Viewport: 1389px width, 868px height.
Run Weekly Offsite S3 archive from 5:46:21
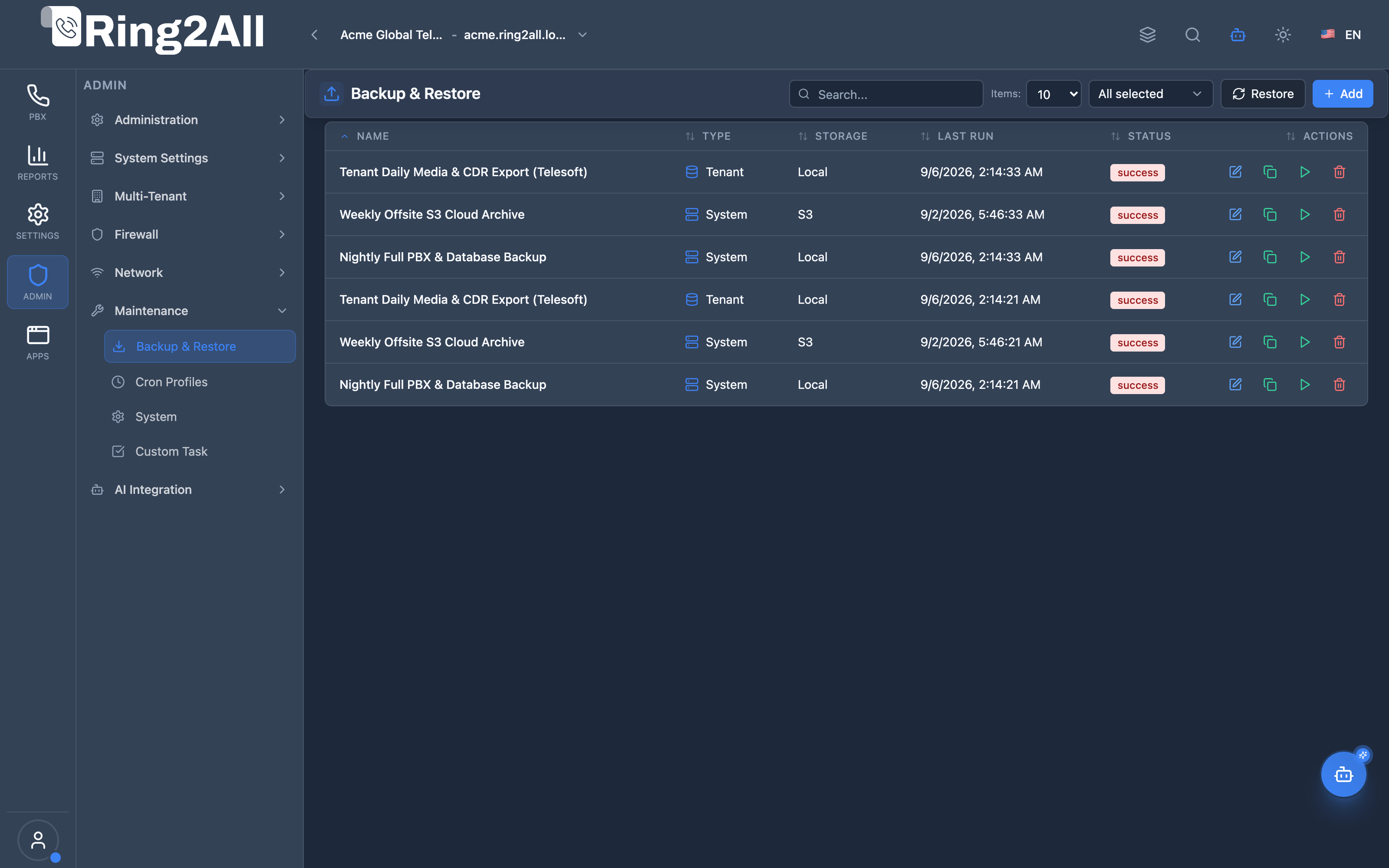coord(1305,342)
